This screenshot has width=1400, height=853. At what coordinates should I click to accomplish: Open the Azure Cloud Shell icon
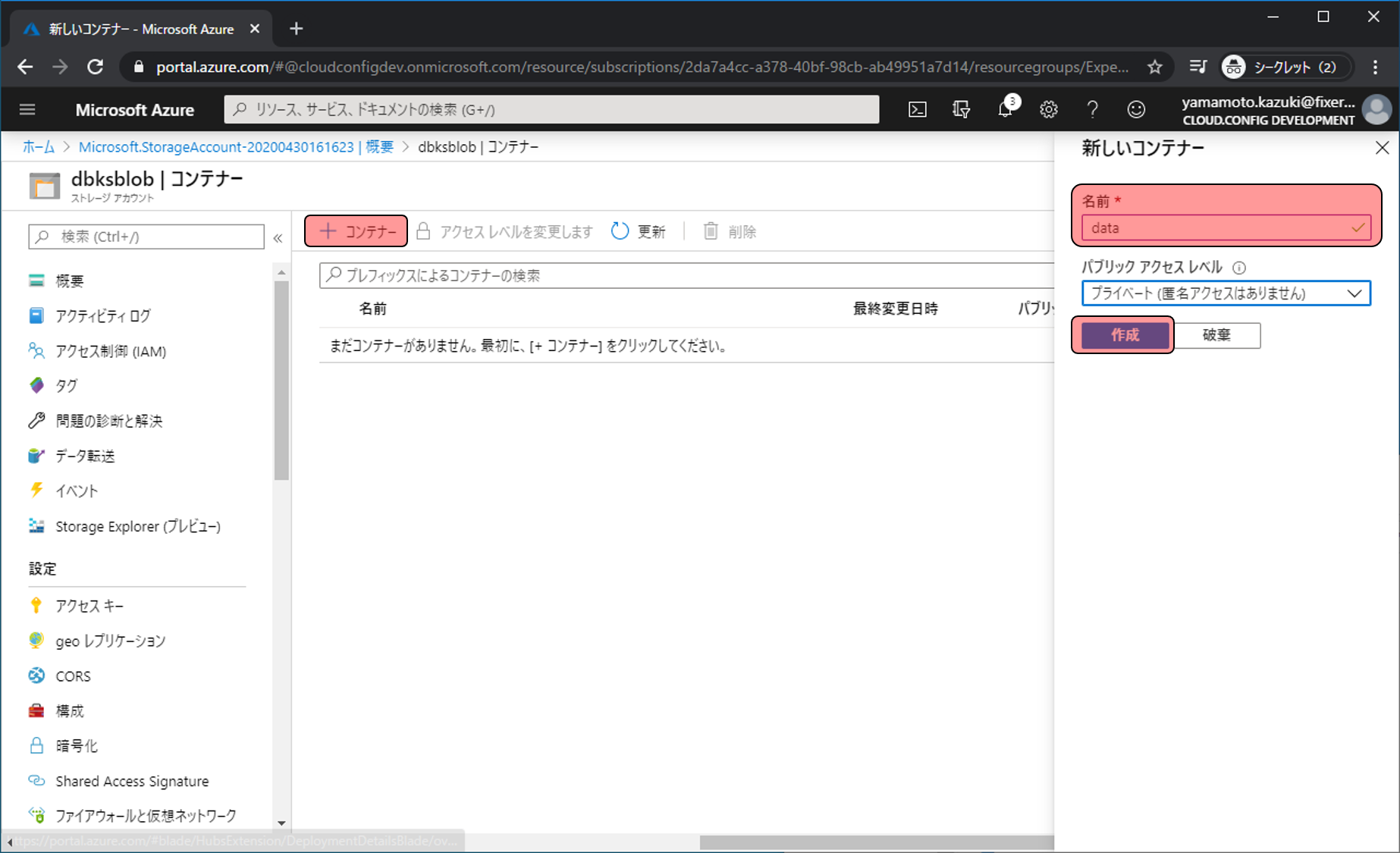[x=917, y=110]
